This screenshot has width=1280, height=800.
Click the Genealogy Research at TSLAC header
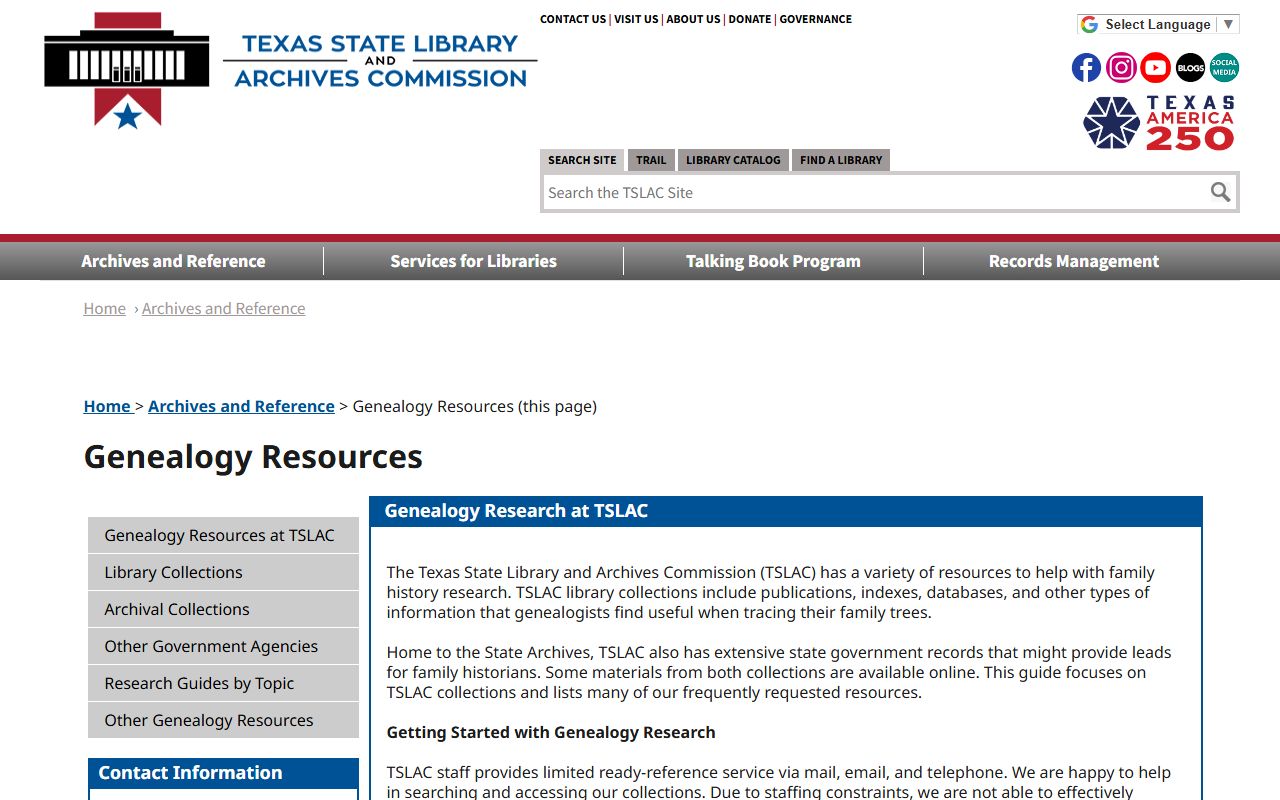tap(786, 511)
